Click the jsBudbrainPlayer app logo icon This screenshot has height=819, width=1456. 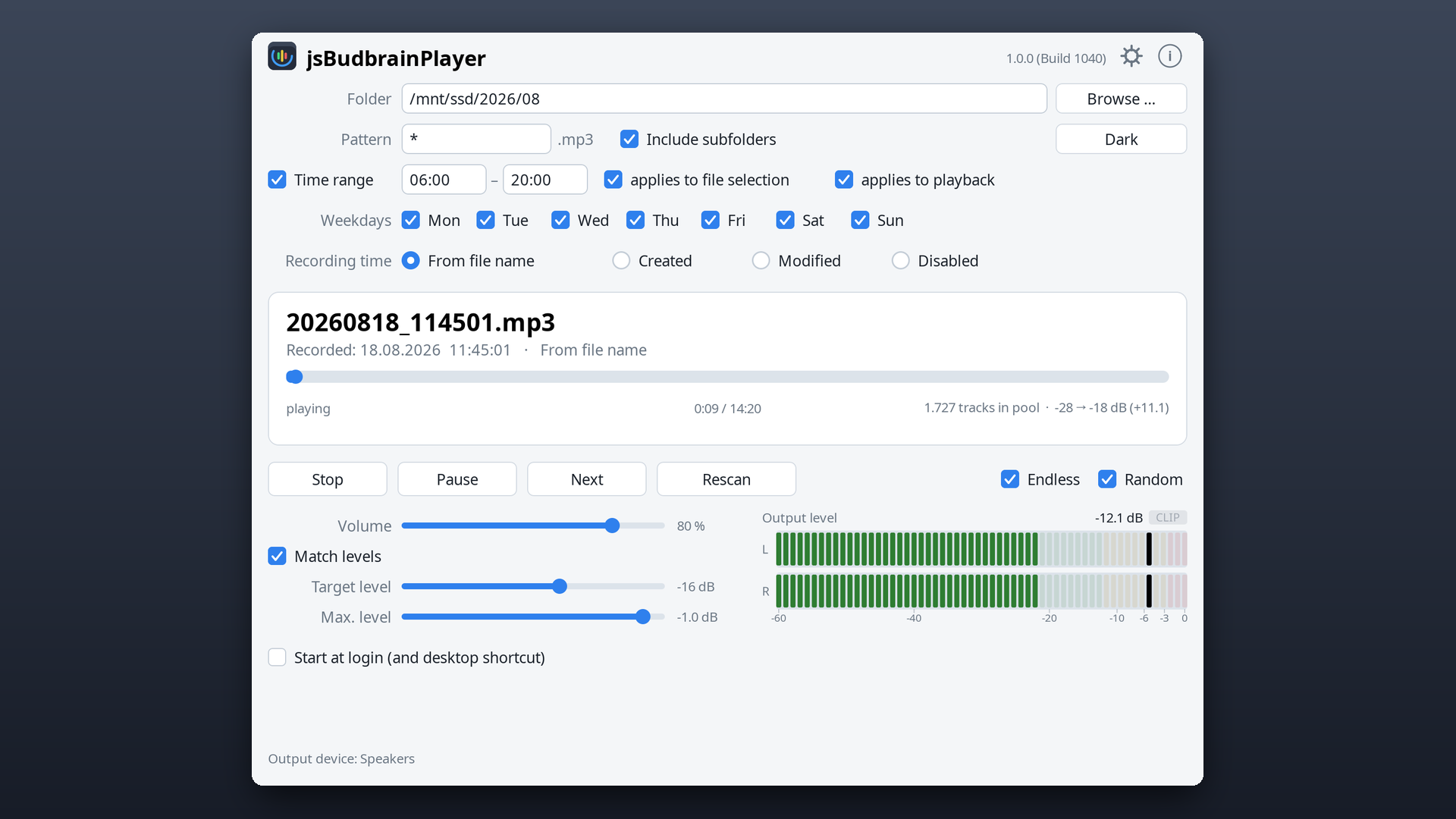pyautogui.click(x=282, y=56)
